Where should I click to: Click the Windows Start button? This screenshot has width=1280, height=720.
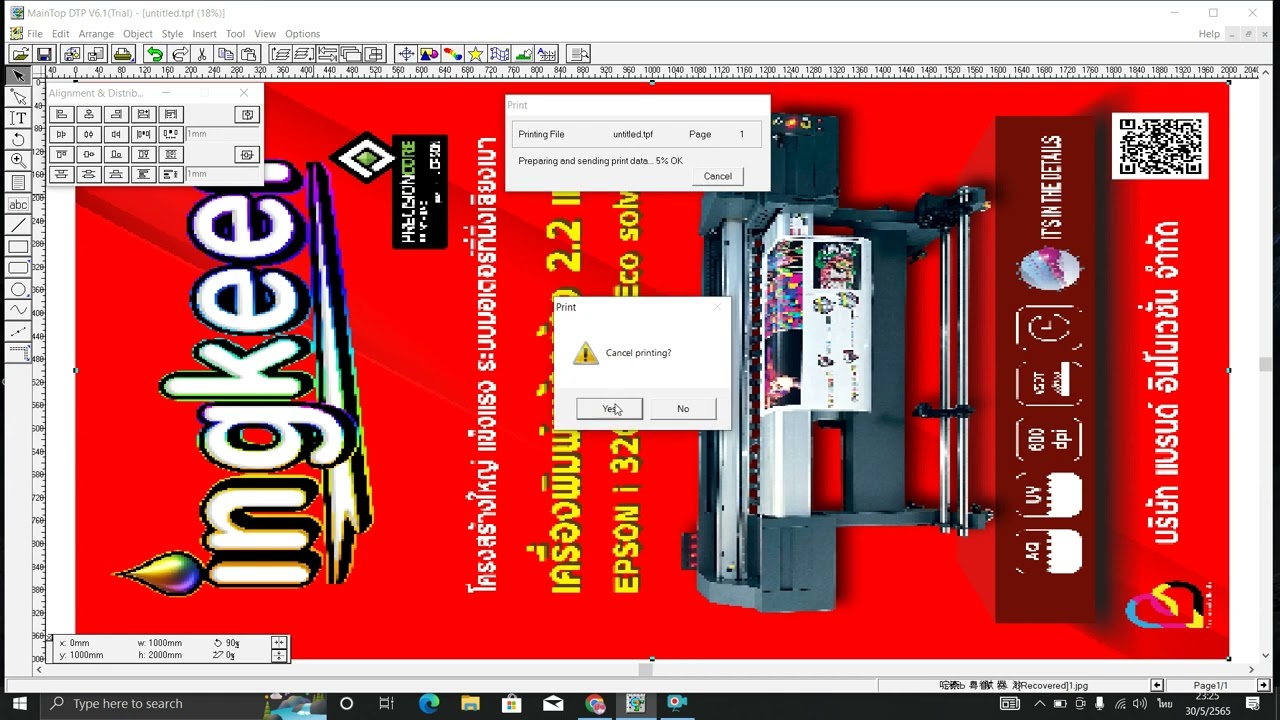tap(20, 703)
